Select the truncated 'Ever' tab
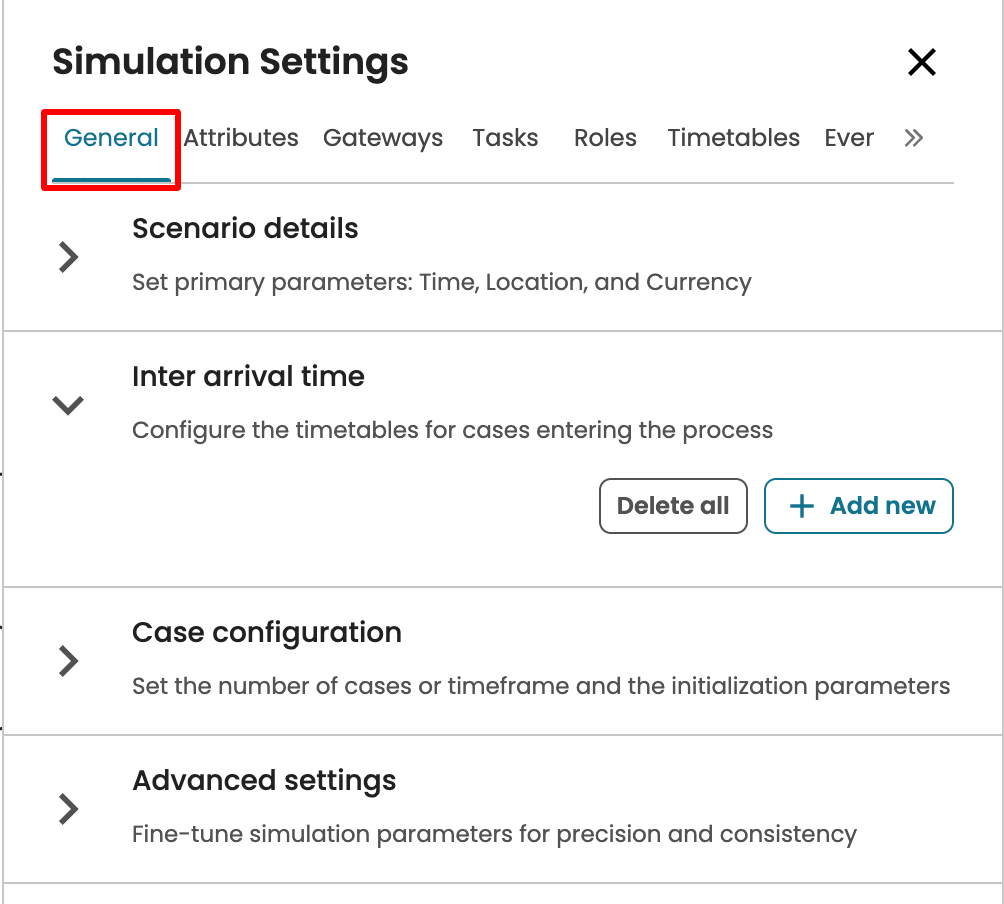Image resolution: width=1004 pixels, height=904 pixels. (849, 138)
